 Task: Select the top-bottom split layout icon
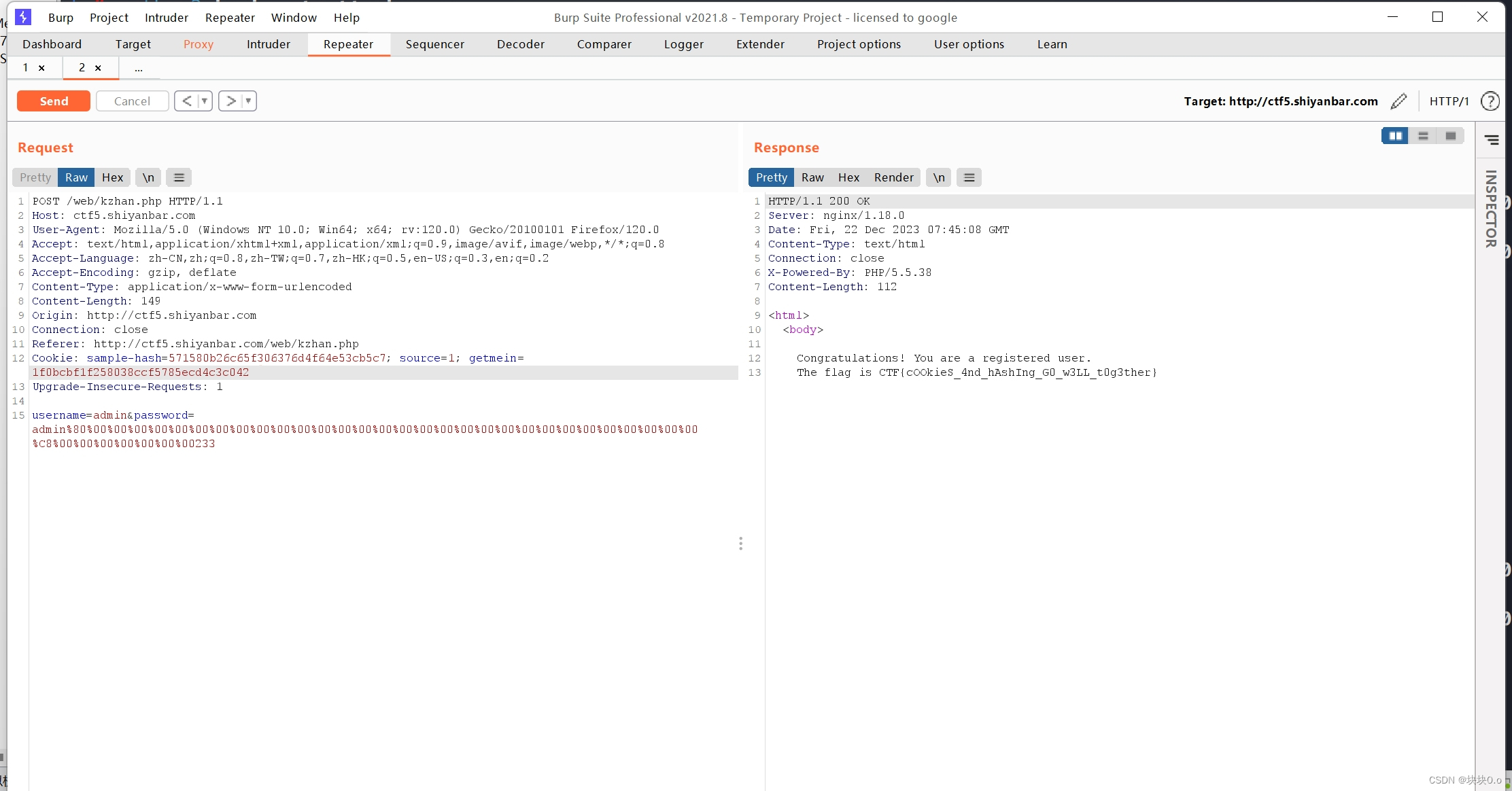(x=1423, y=136)
